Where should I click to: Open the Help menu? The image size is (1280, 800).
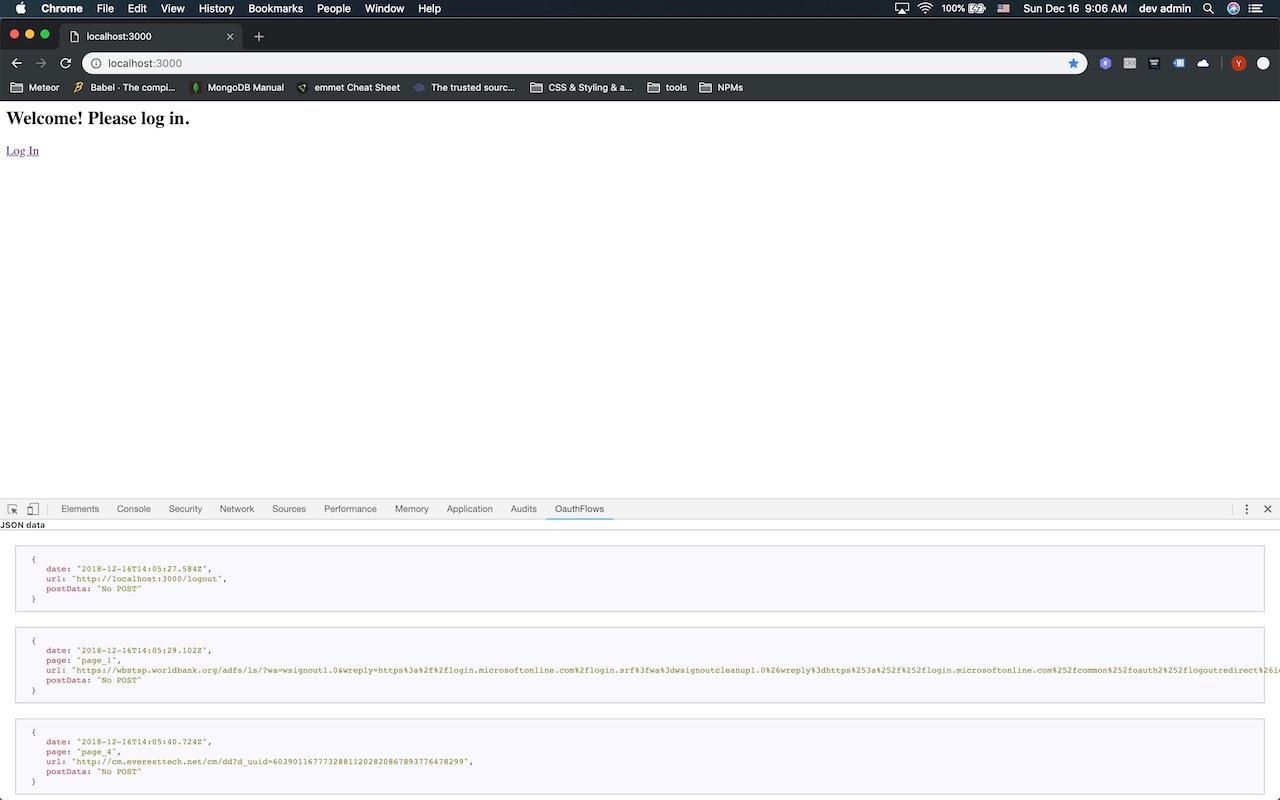429,8
